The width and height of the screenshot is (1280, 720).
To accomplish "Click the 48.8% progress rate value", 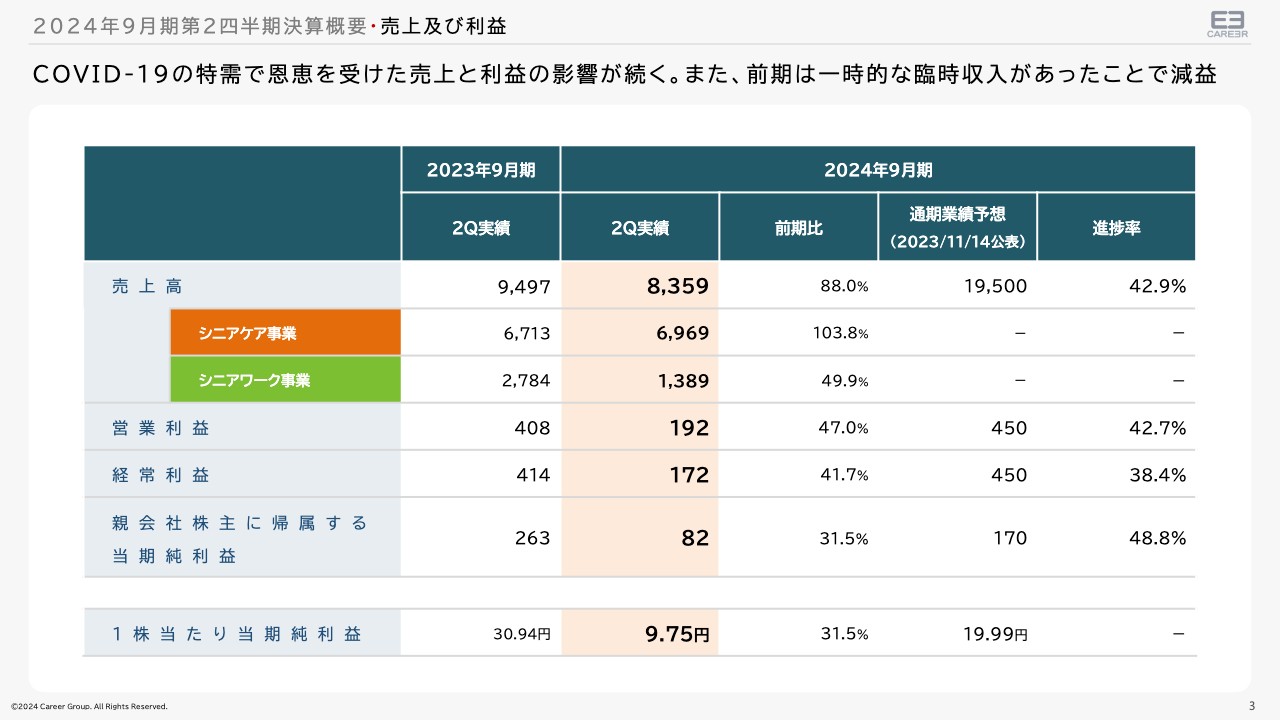I will (1157, 538).
